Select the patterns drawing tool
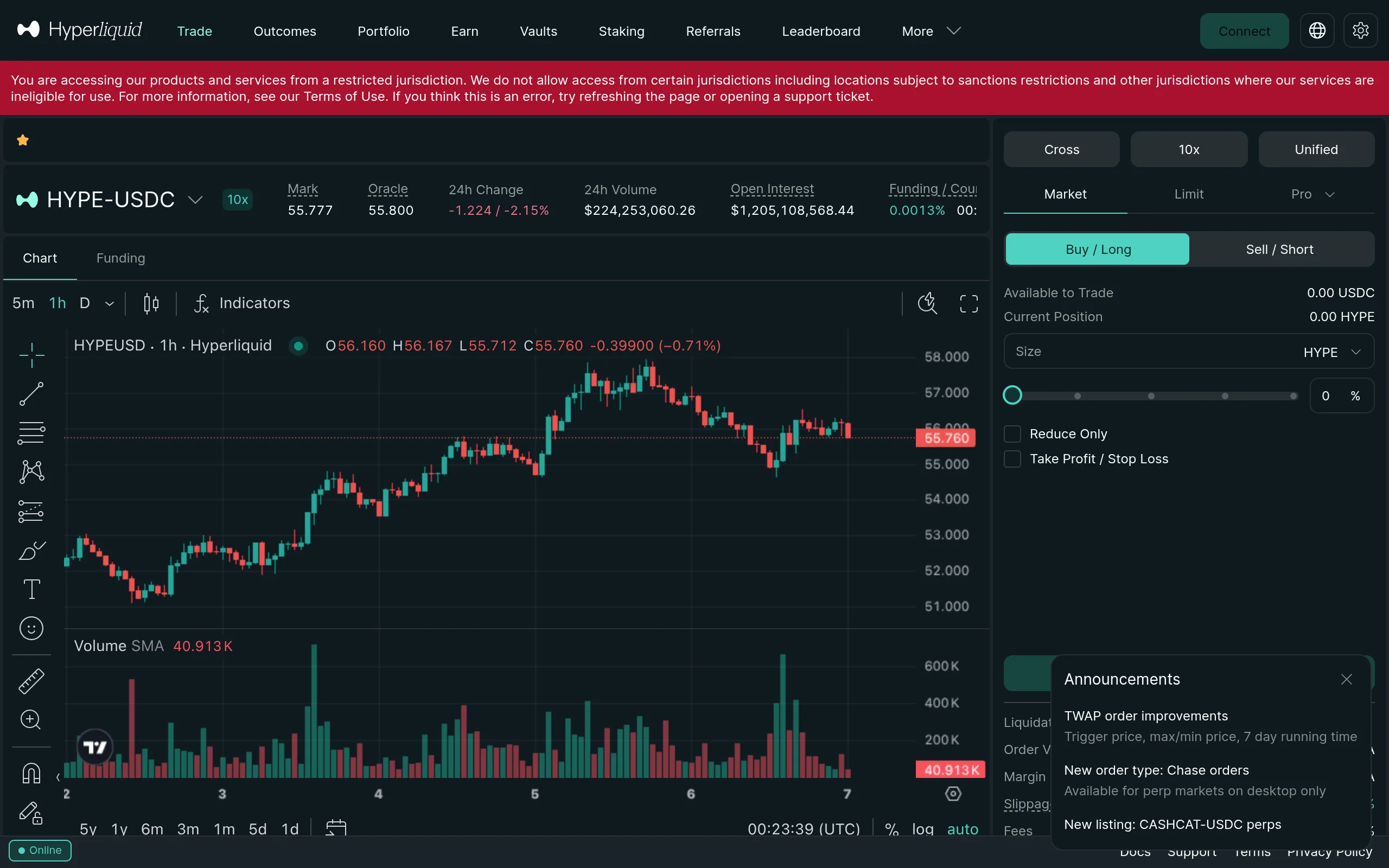 (31, 472)
